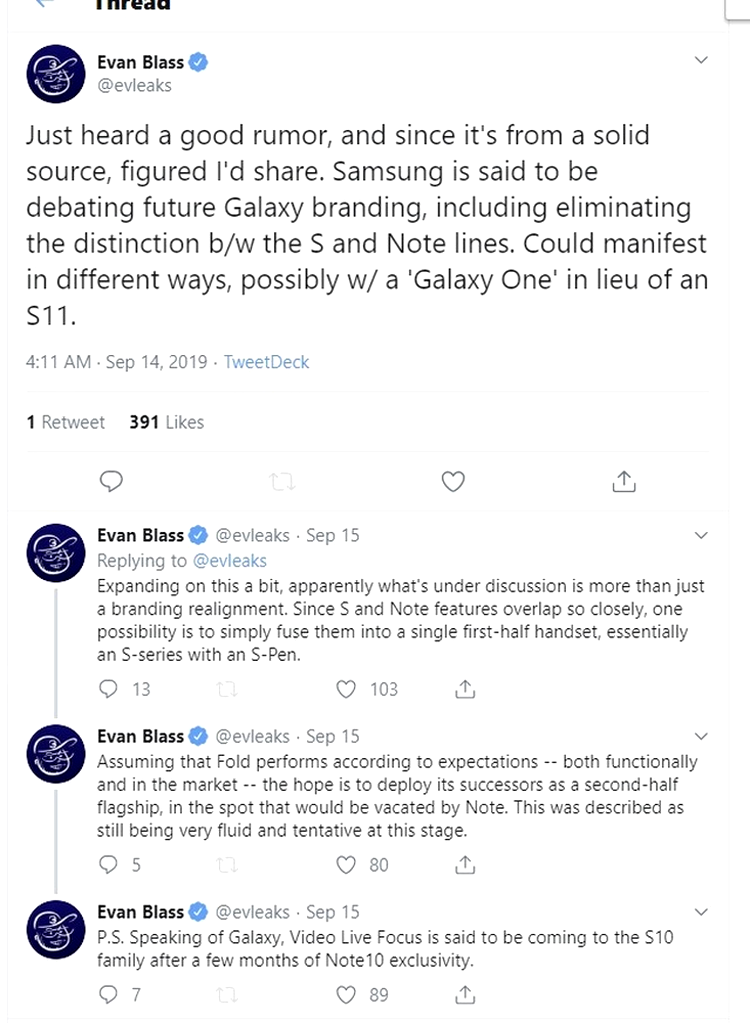Retweet the main Galaxy rumor tweet
Image resolution: width=750 pixels, height=1023 pixels.
click(x=282, y=482)
